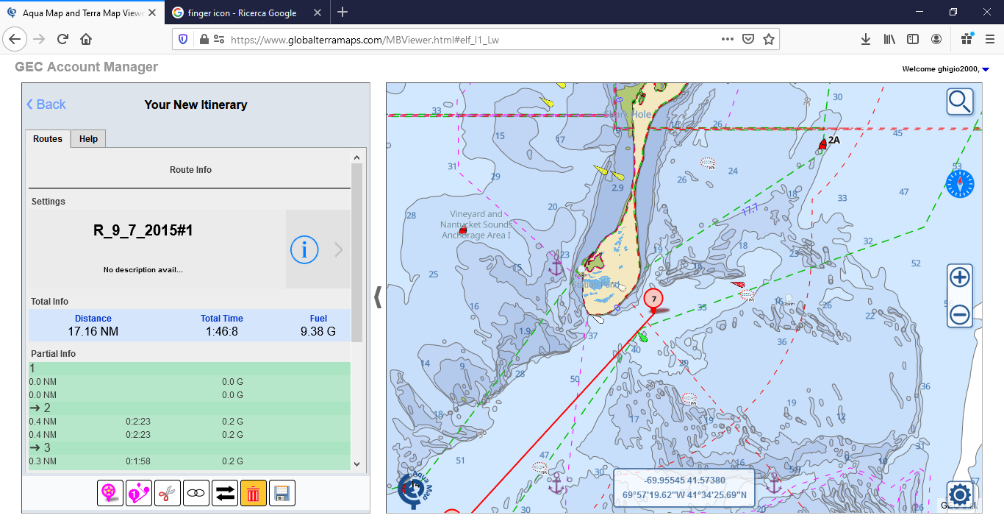Select the route name R_9_7_2015#1

point(143,230)
